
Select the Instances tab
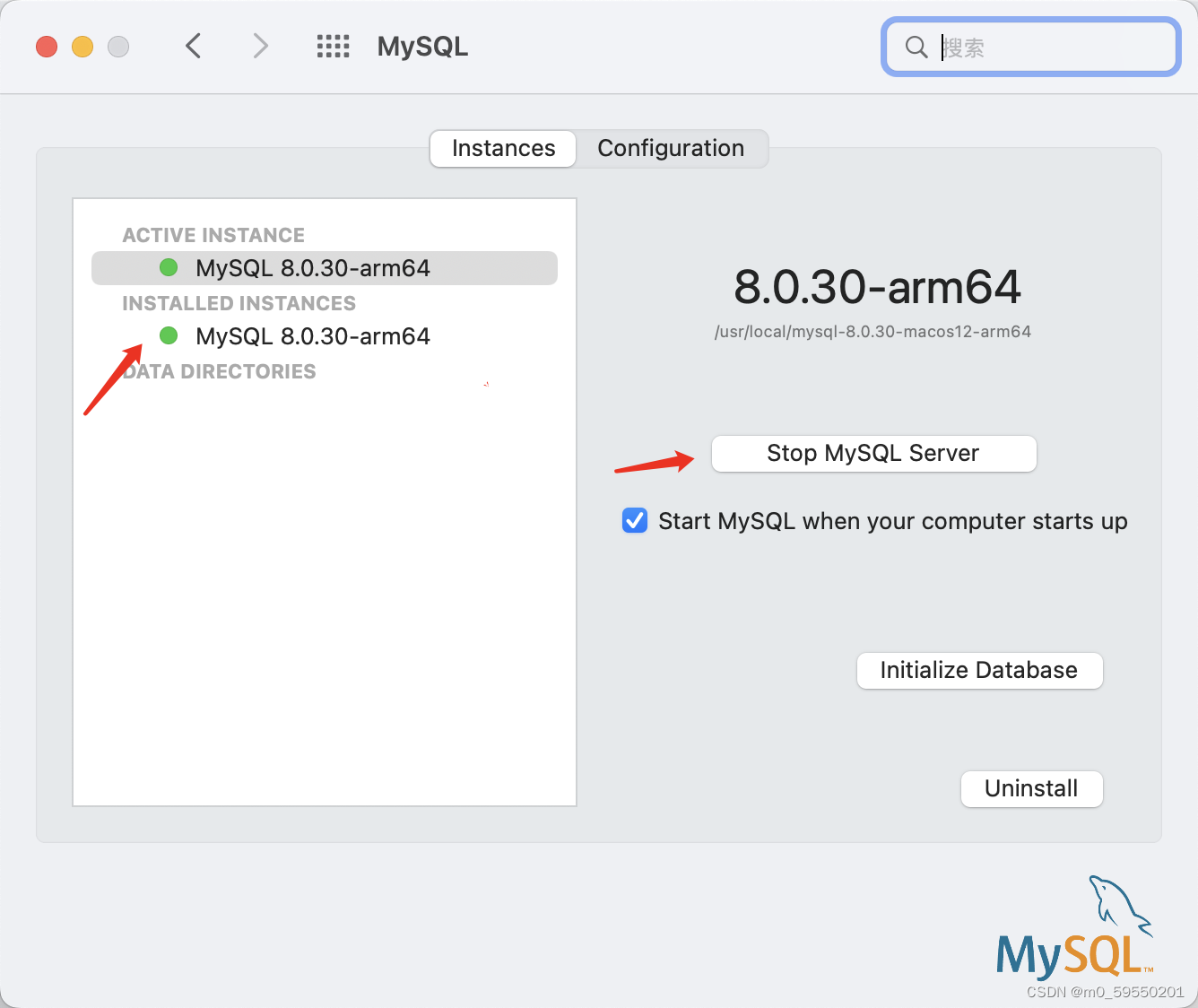point(502,148)
